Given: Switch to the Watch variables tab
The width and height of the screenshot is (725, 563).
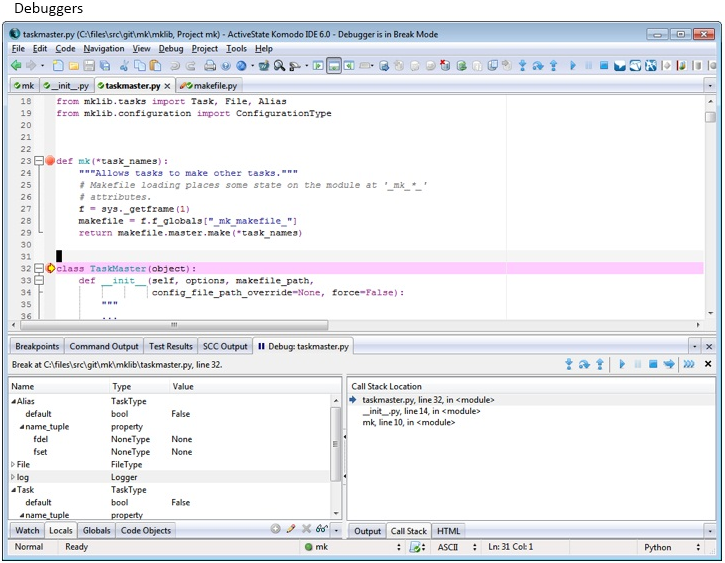Looking at the screenshot, I should click(x=27, y=531).
